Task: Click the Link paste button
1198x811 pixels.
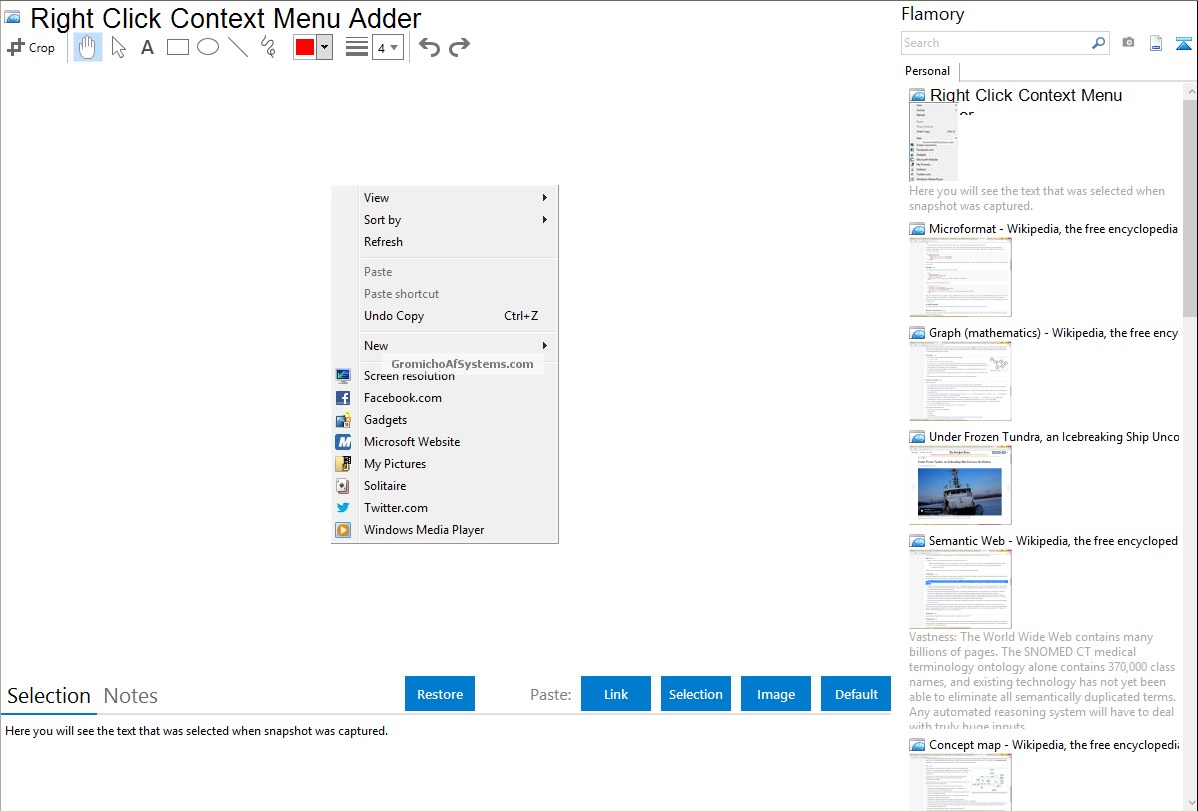Action: click(x=616, y=694)
